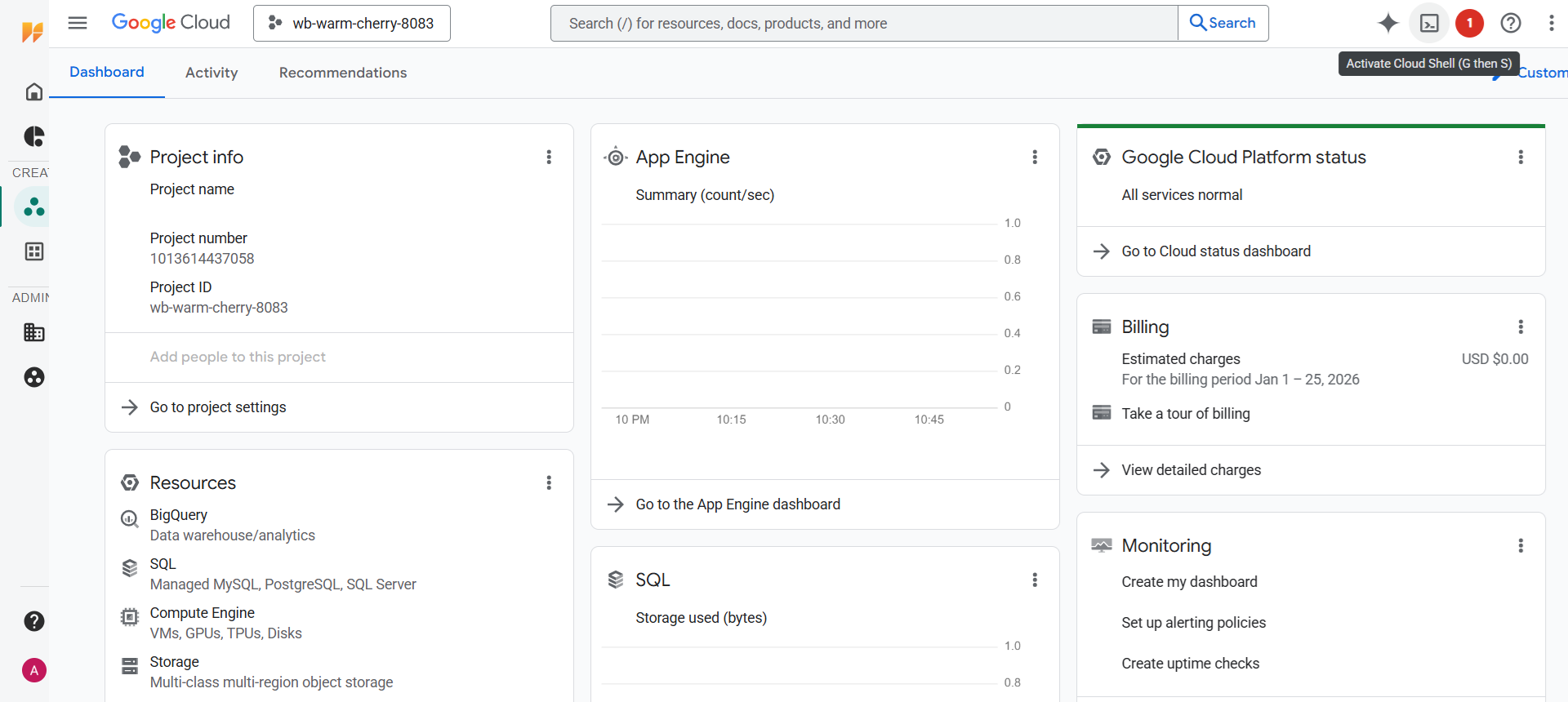This screenshot has height=702, width=1568.
Task: Focus the resources search input field
Action: (863, 24)
